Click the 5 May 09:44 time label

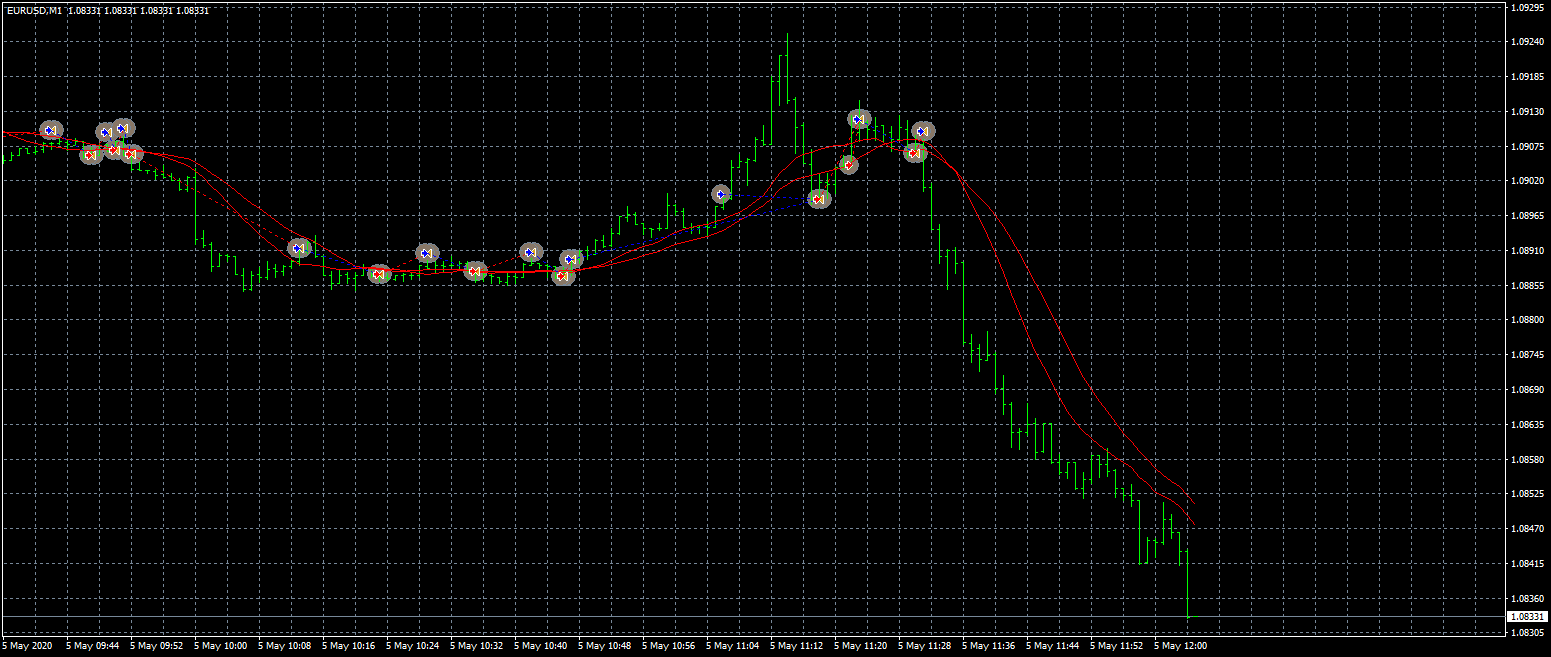pyautogui.click(x=93, y=646)
